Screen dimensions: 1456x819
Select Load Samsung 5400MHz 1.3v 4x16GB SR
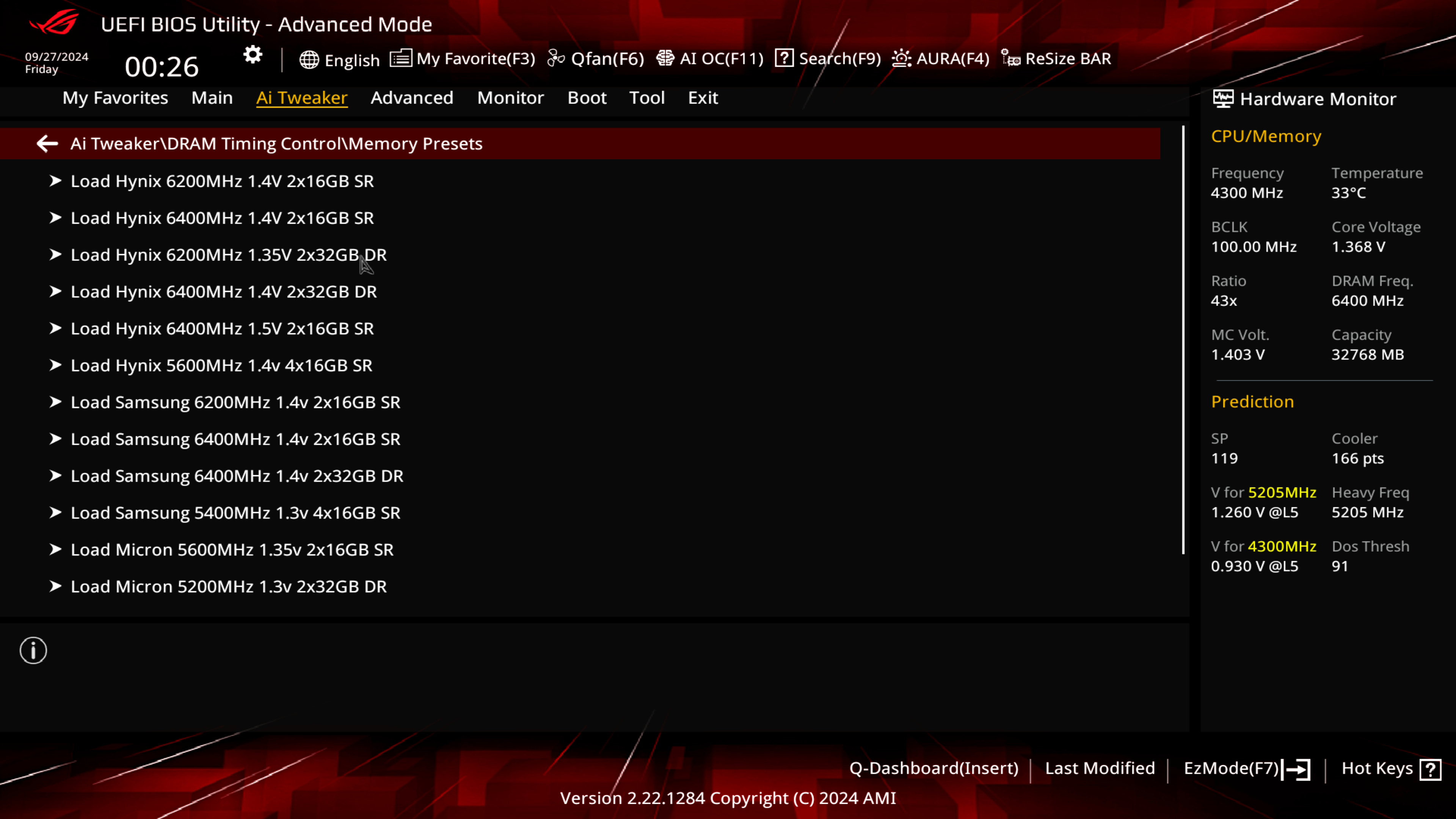(x=235, y=512)
